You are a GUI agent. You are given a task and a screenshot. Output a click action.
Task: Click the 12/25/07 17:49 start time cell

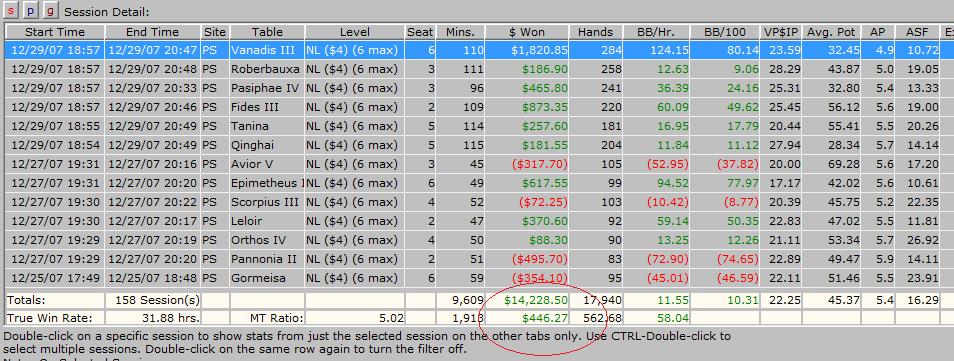(x=55, y=278)
